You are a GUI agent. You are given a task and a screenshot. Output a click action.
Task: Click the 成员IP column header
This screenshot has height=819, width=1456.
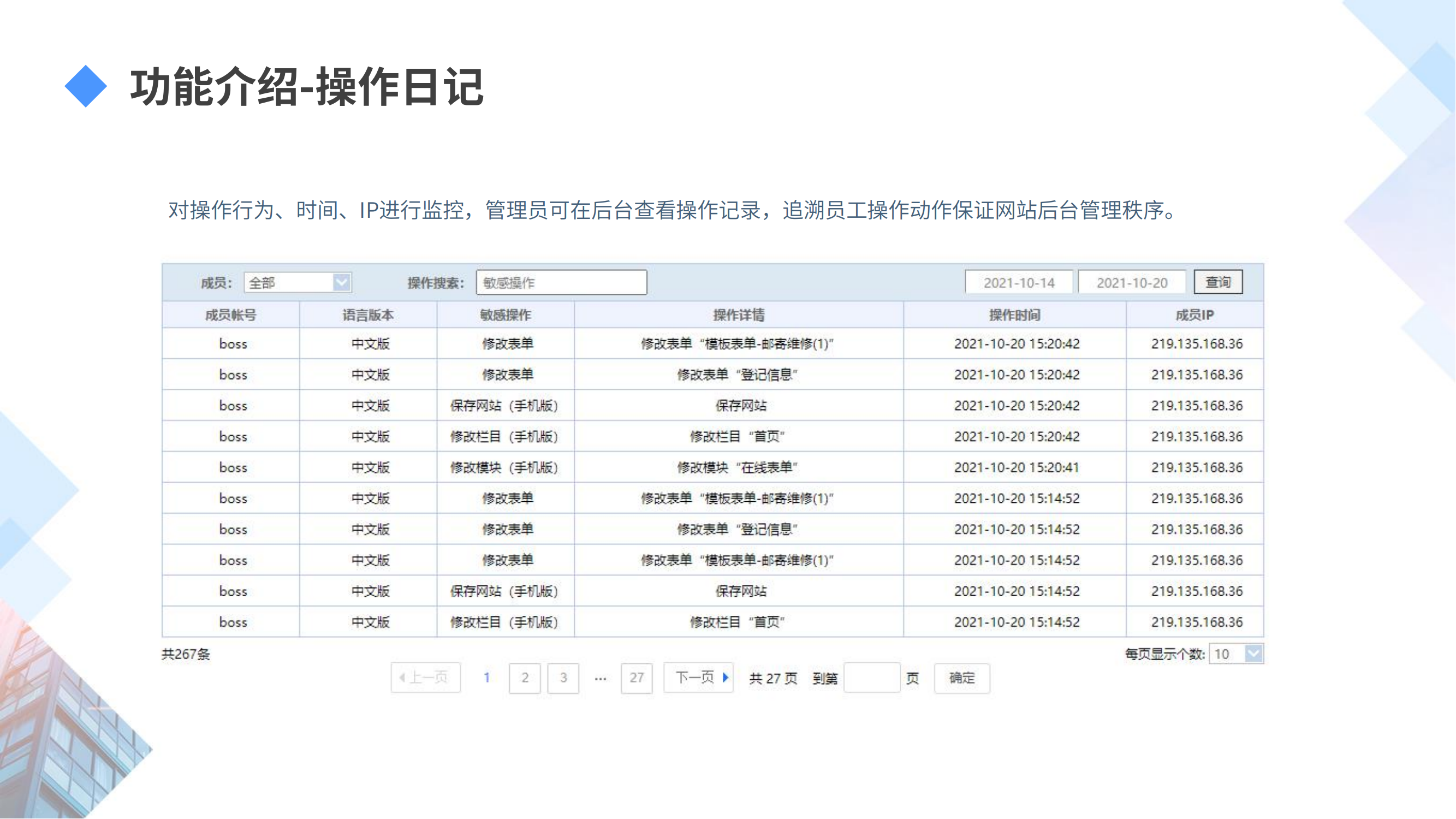click(1194, 316)
